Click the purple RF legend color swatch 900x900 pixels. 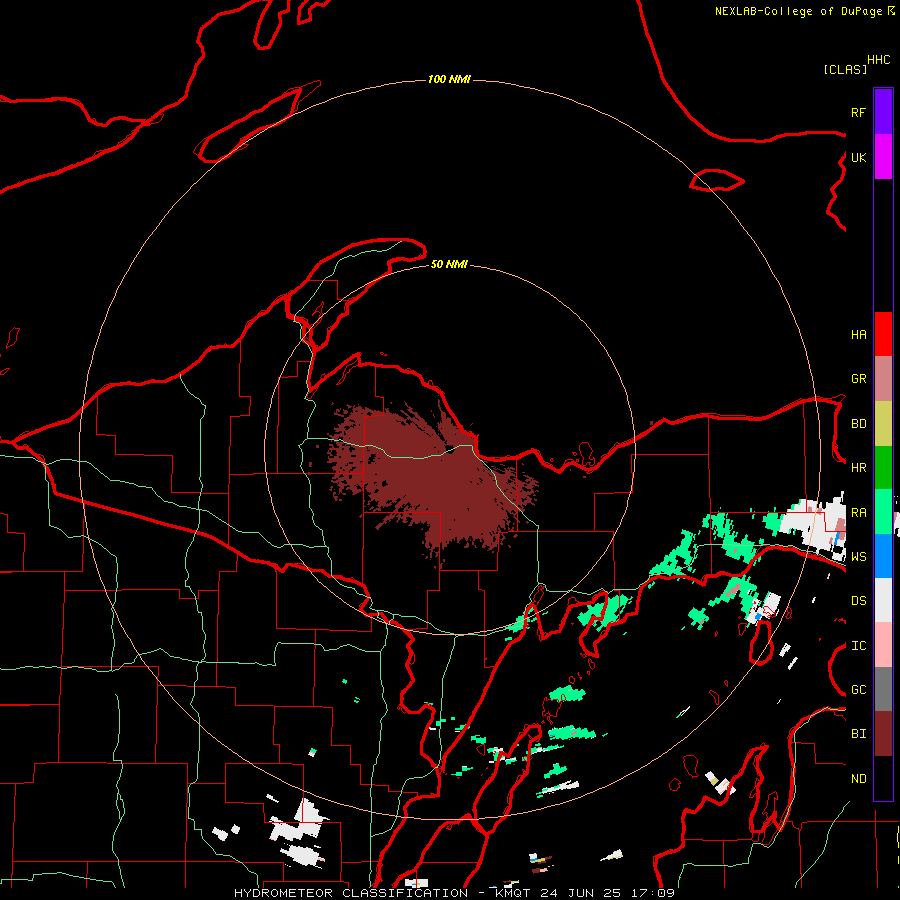click(883, 112)
